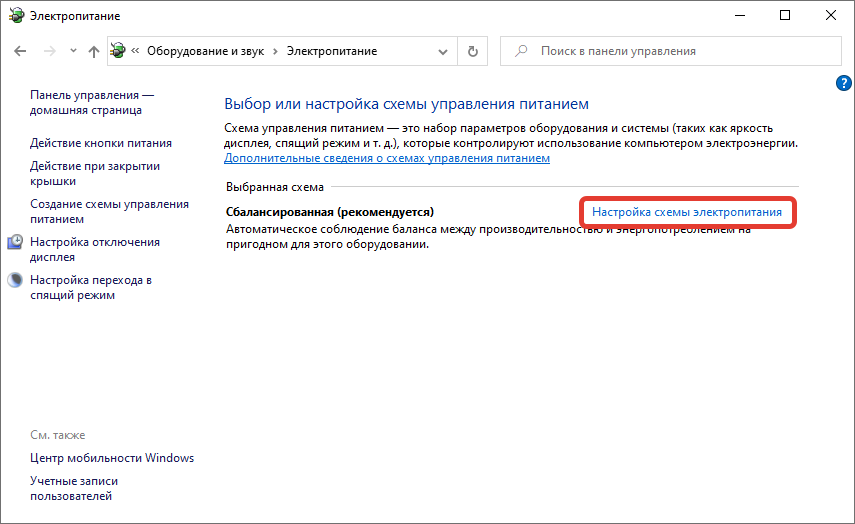Go up one level with the up arrow
Viewport: 855px width, 524px height.
pos(94,51)
